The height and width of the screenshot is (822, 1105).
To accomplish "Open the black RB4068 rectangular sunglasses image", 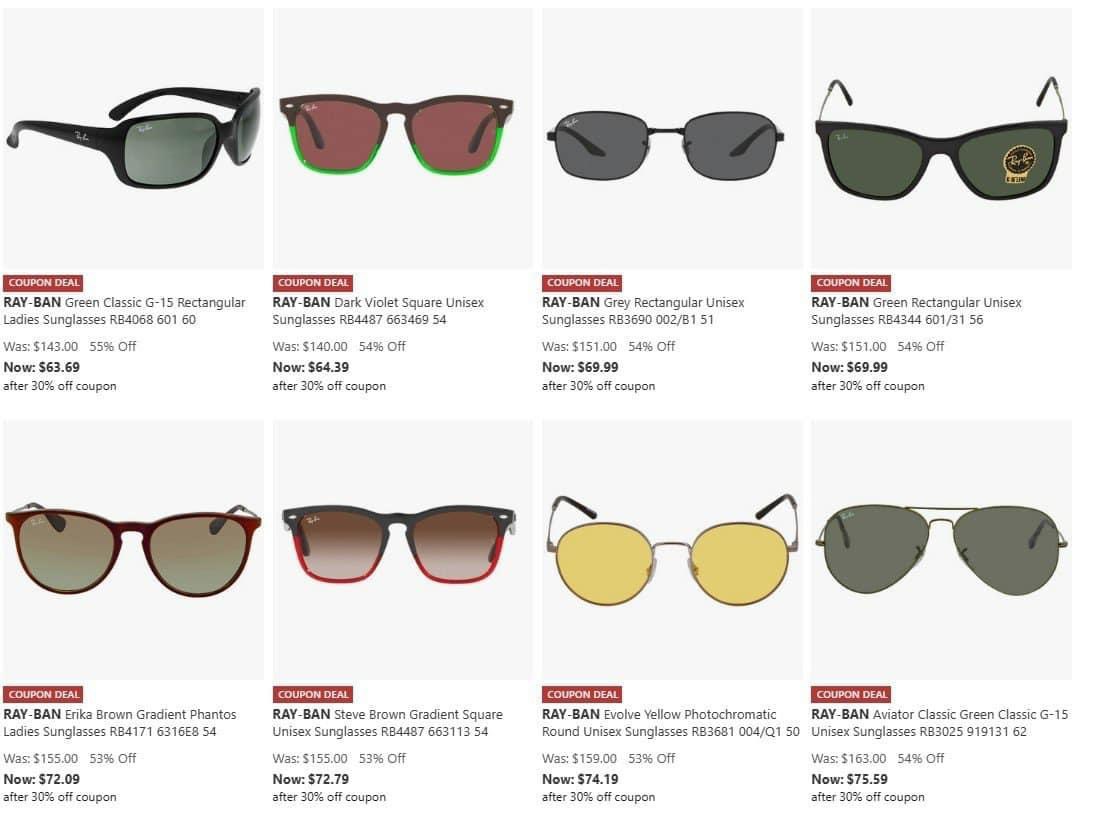I will click(133, 138).
